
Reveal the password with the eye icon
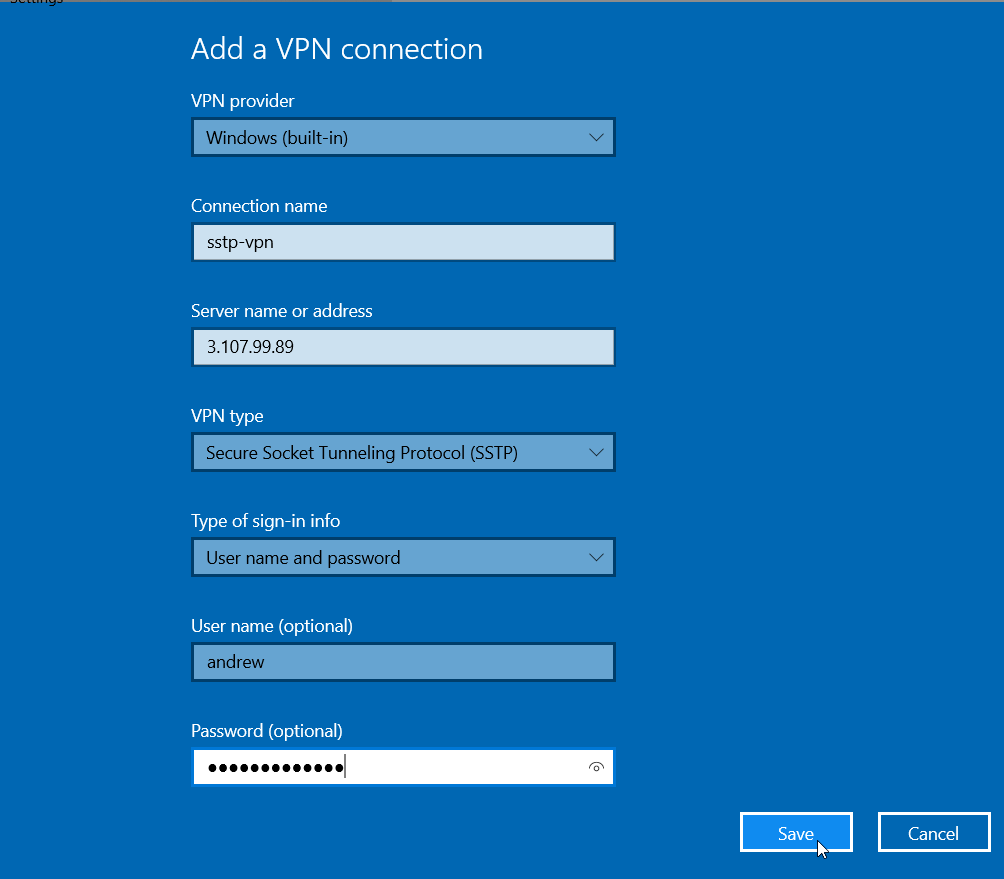pos(595,767)
